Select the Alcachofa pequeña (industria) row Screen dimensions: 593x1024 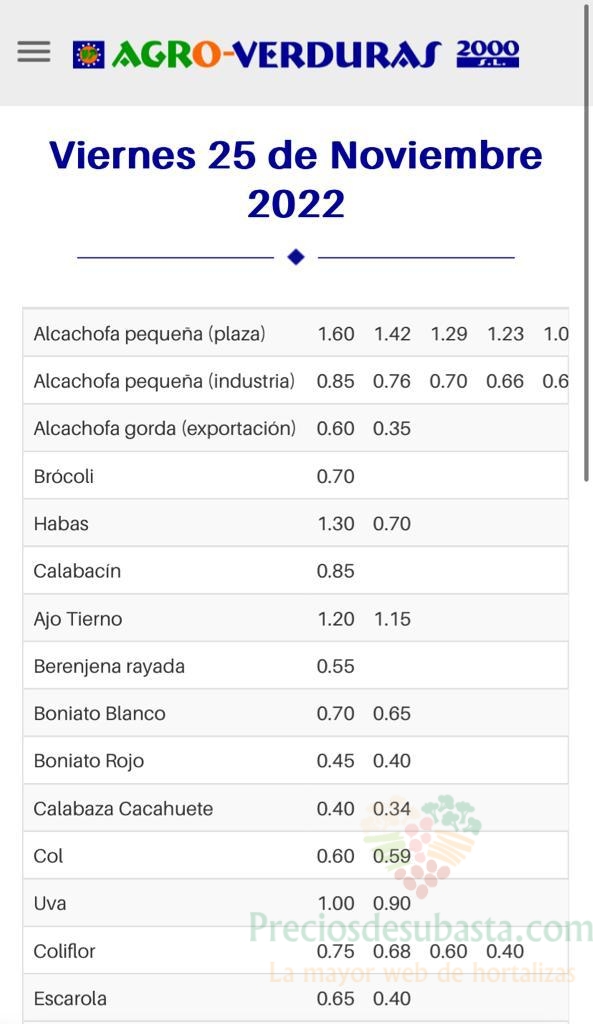296,381
